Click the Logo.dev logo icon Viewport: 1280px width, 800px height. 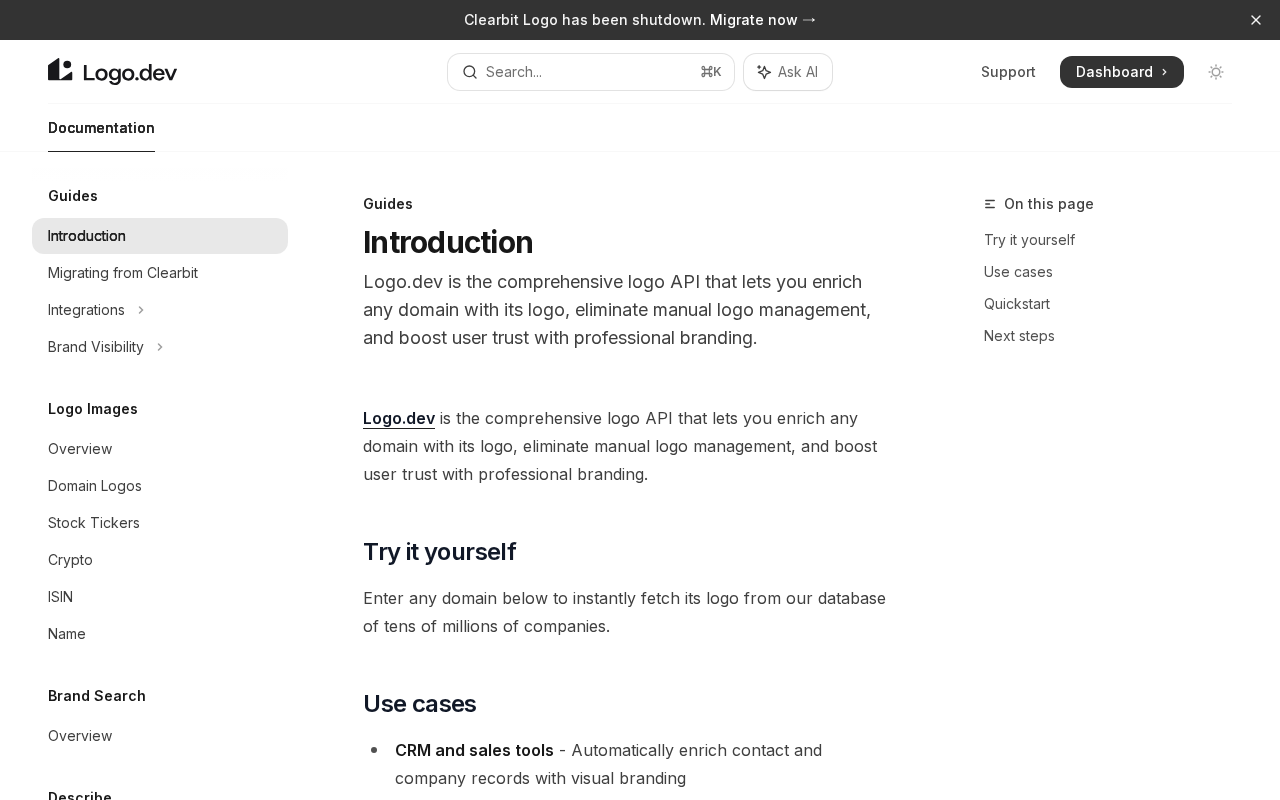[x=61, y=71]
